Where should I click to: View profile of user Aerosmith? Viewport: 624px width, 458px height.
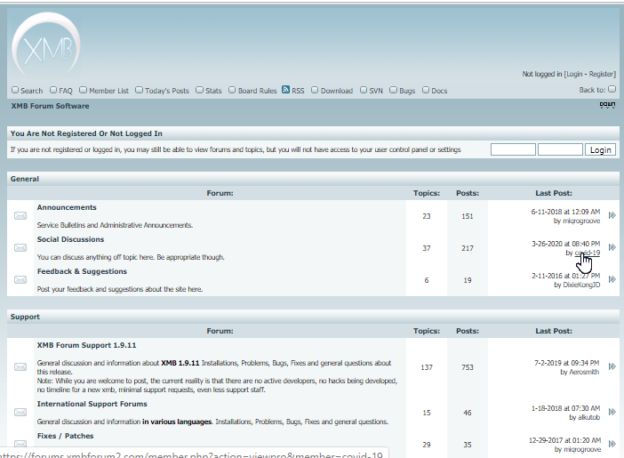point(584,372)
